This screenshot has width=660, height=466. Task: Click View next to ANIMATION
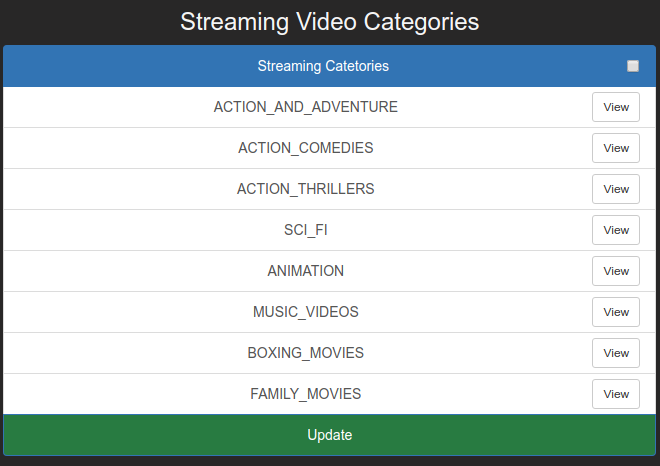coord(616,271)
